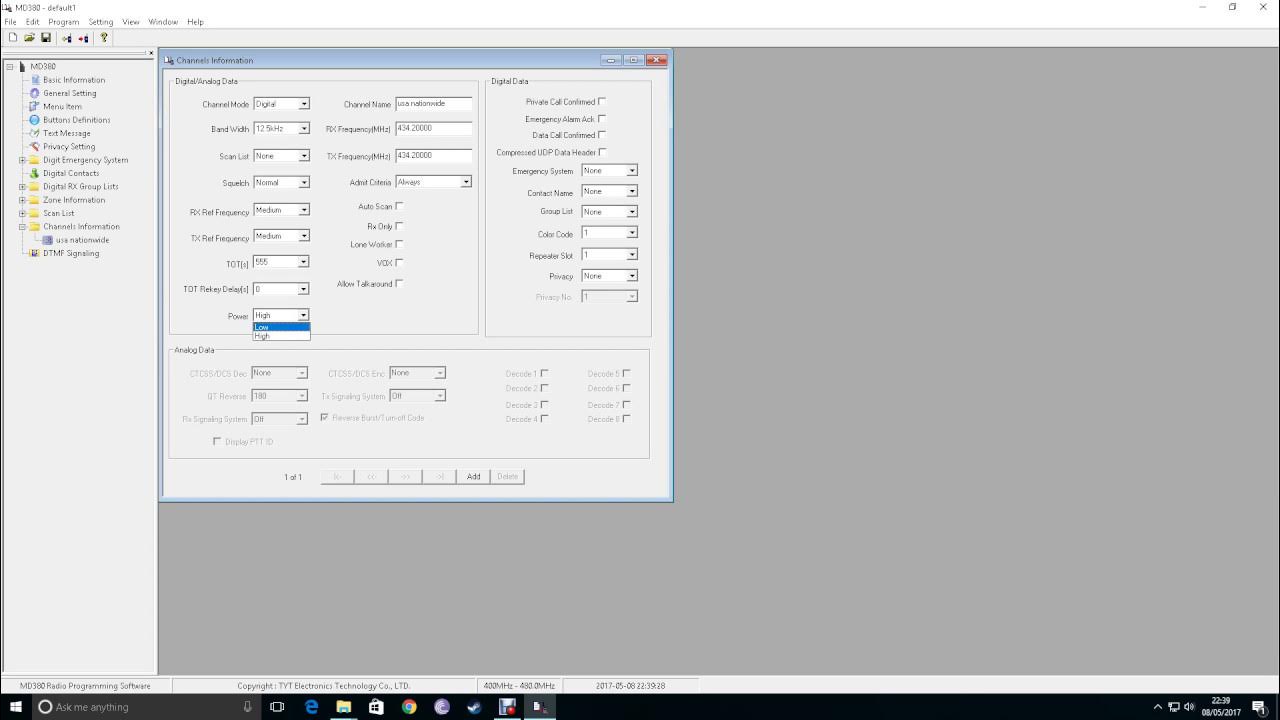Open Digital Contacts in the tree
Screen dimensions: 1280x720
(x=70, y=173)
